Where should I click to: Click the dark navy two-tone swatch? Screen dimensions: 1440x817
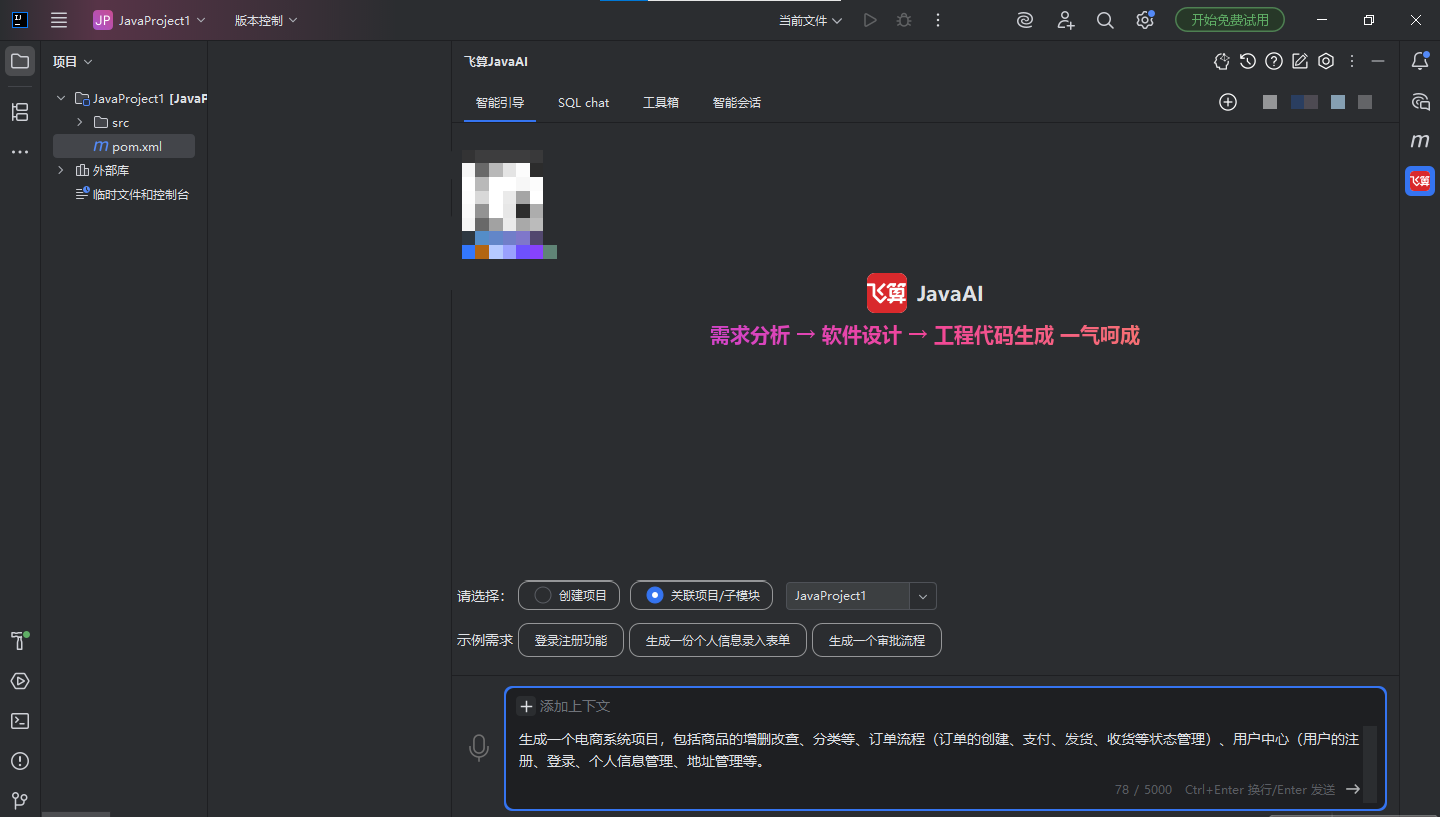point(1304,102)
